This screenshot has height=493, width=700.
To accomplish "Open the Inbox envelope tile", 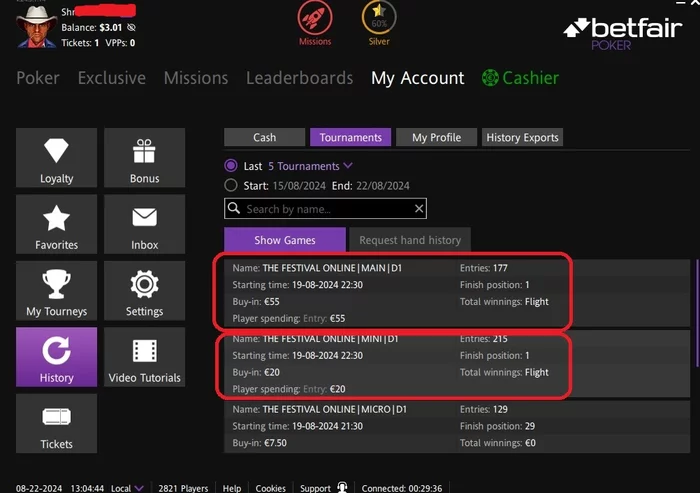I will pyautogui.click(x=144, y=224).
